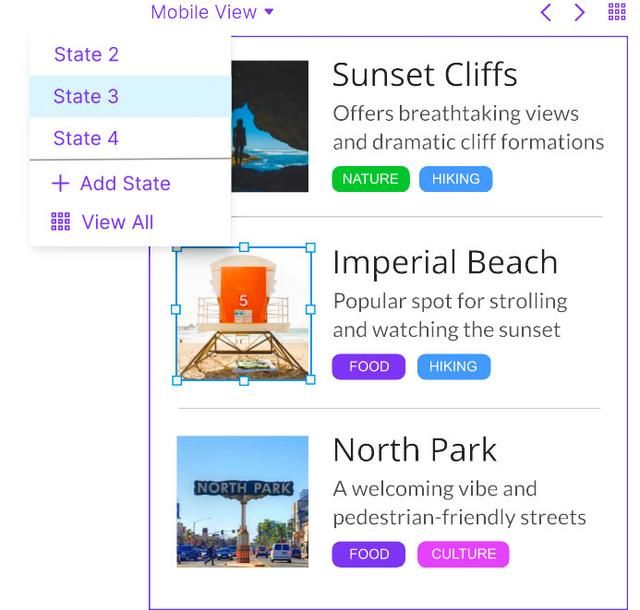The image size is (640, 610).
Task: Click the pink CULTURE tag
Action: click(x=464, y=554)
